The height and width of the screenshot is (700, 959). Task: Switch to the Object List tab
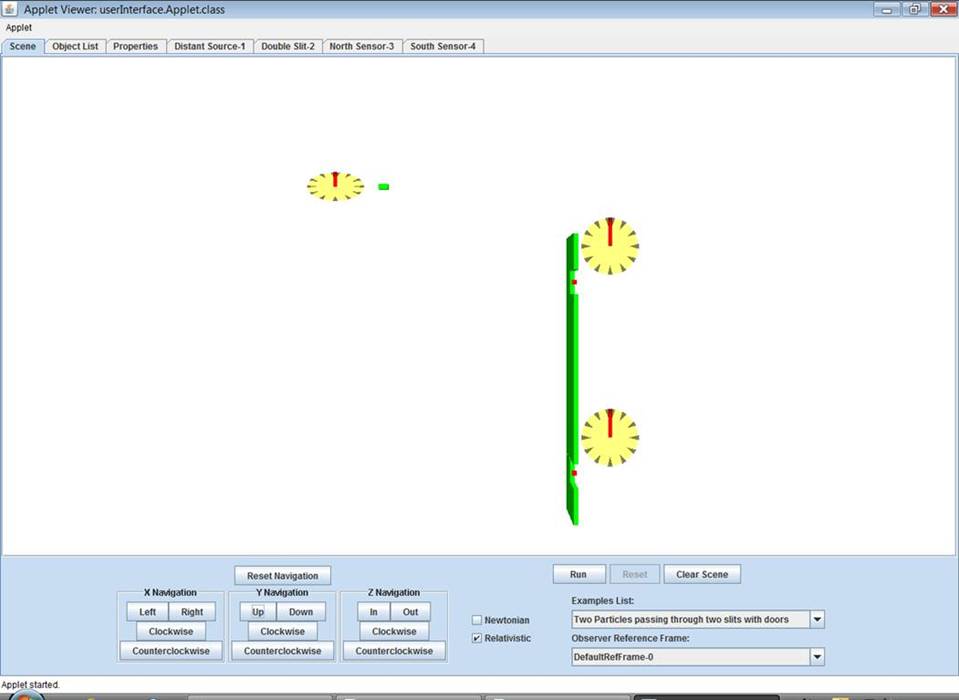pos(75,46)
